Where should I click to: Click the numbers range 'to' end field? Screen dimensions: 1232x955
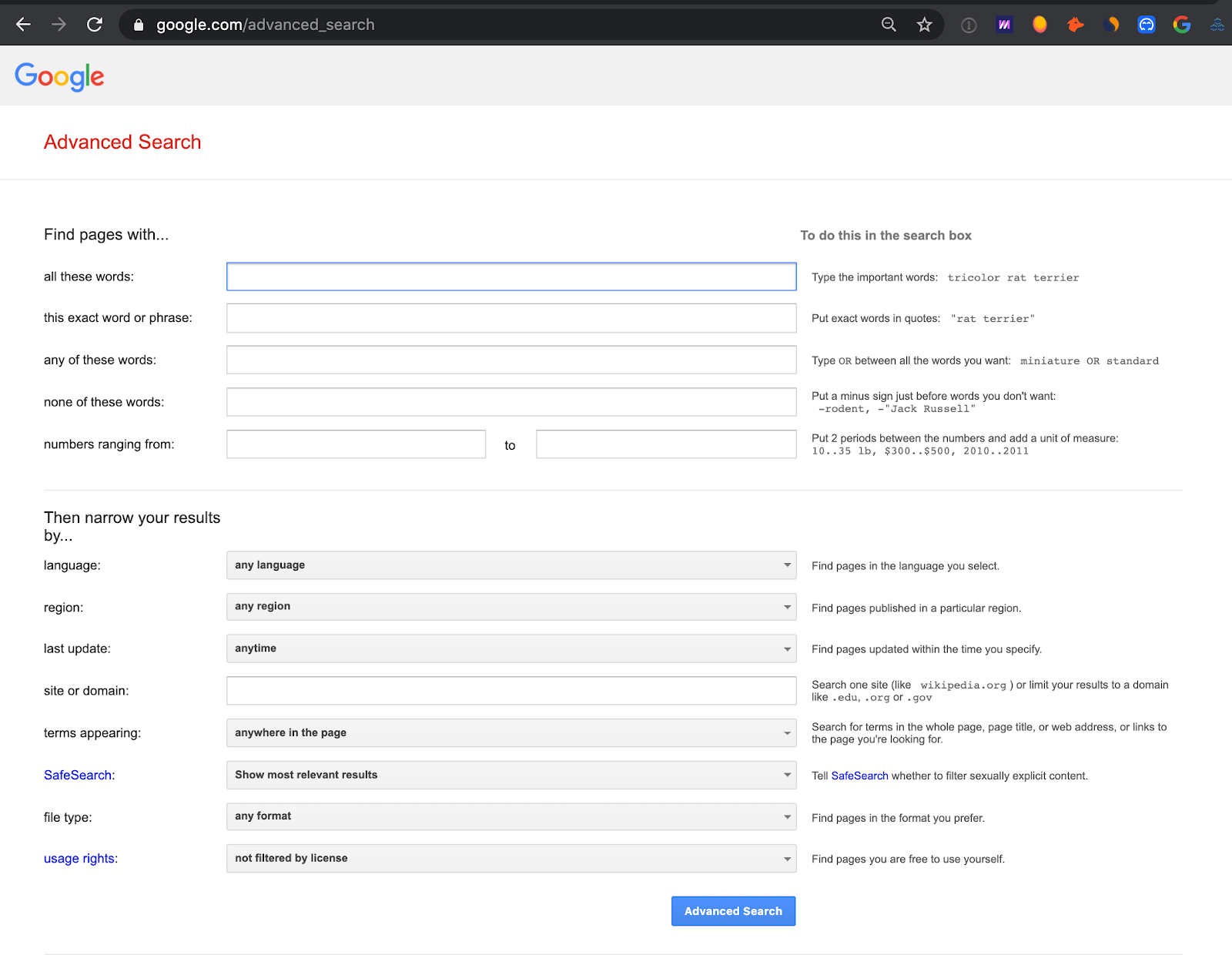coord(666,444)
